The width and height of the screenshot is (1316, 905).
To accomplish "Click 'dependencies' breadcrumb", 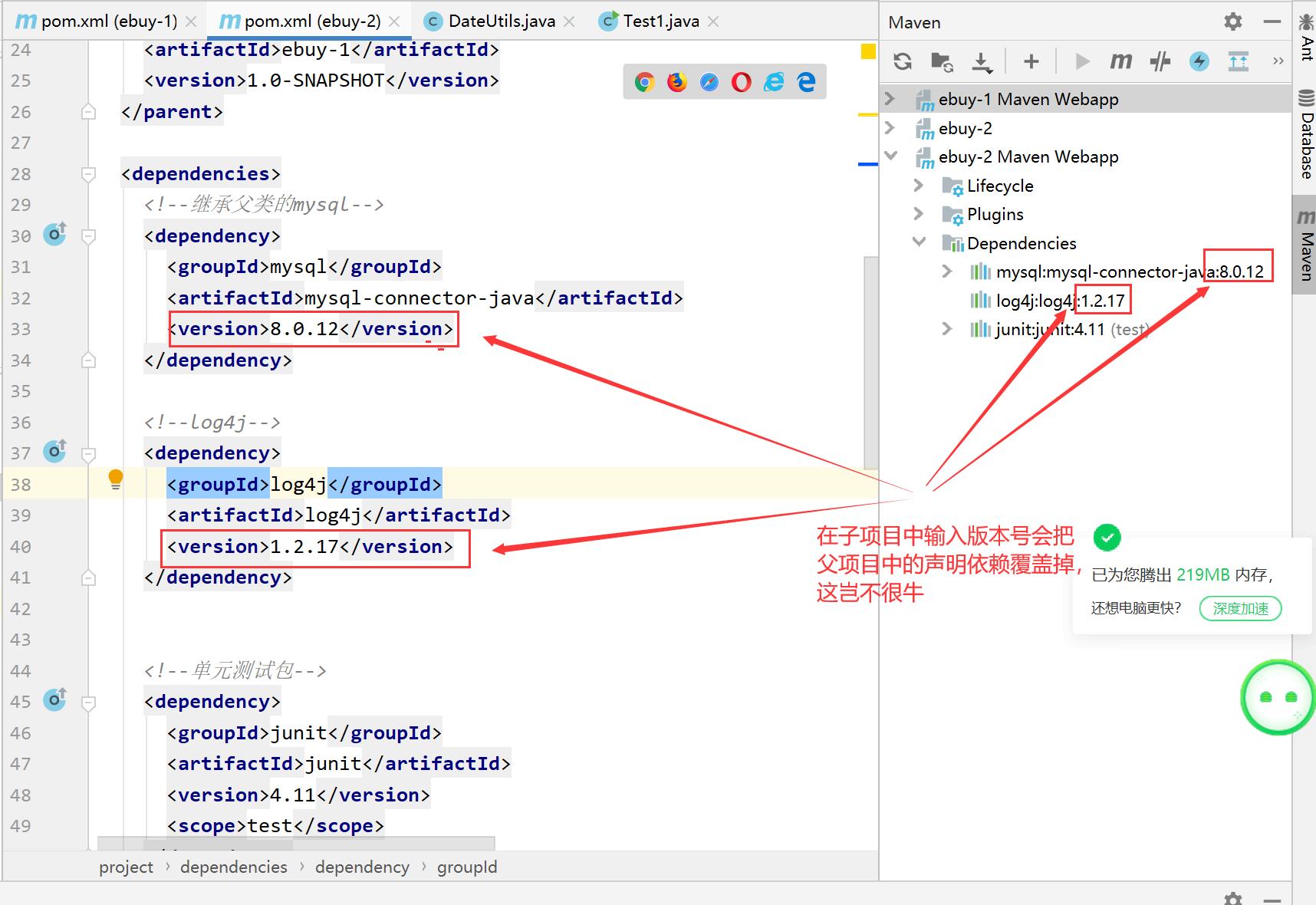I will tap(234, 867).
